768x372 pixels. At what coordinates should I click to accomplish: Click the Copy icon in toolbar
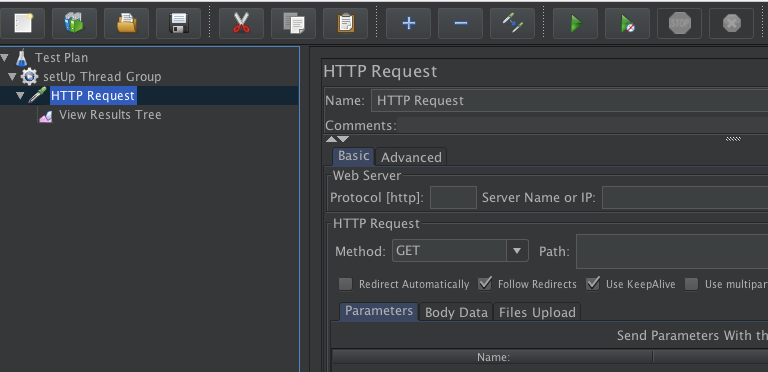tap(293, 23)
